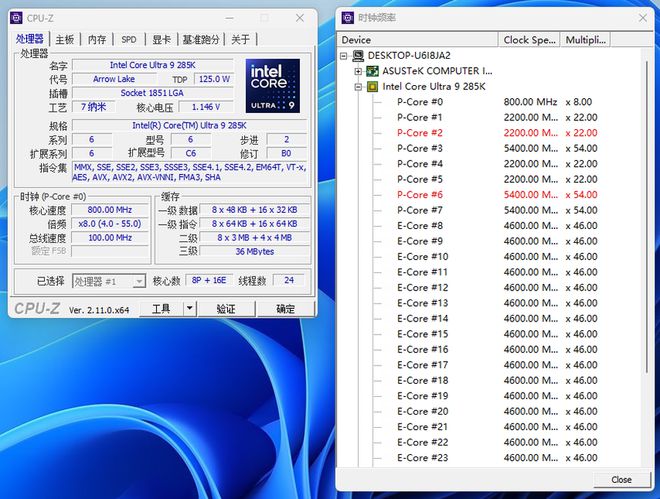Click the Intel Core Ultra 9 logo
Image resolution: width=660 pixels, height=499 pixels.
coord(273,86)
